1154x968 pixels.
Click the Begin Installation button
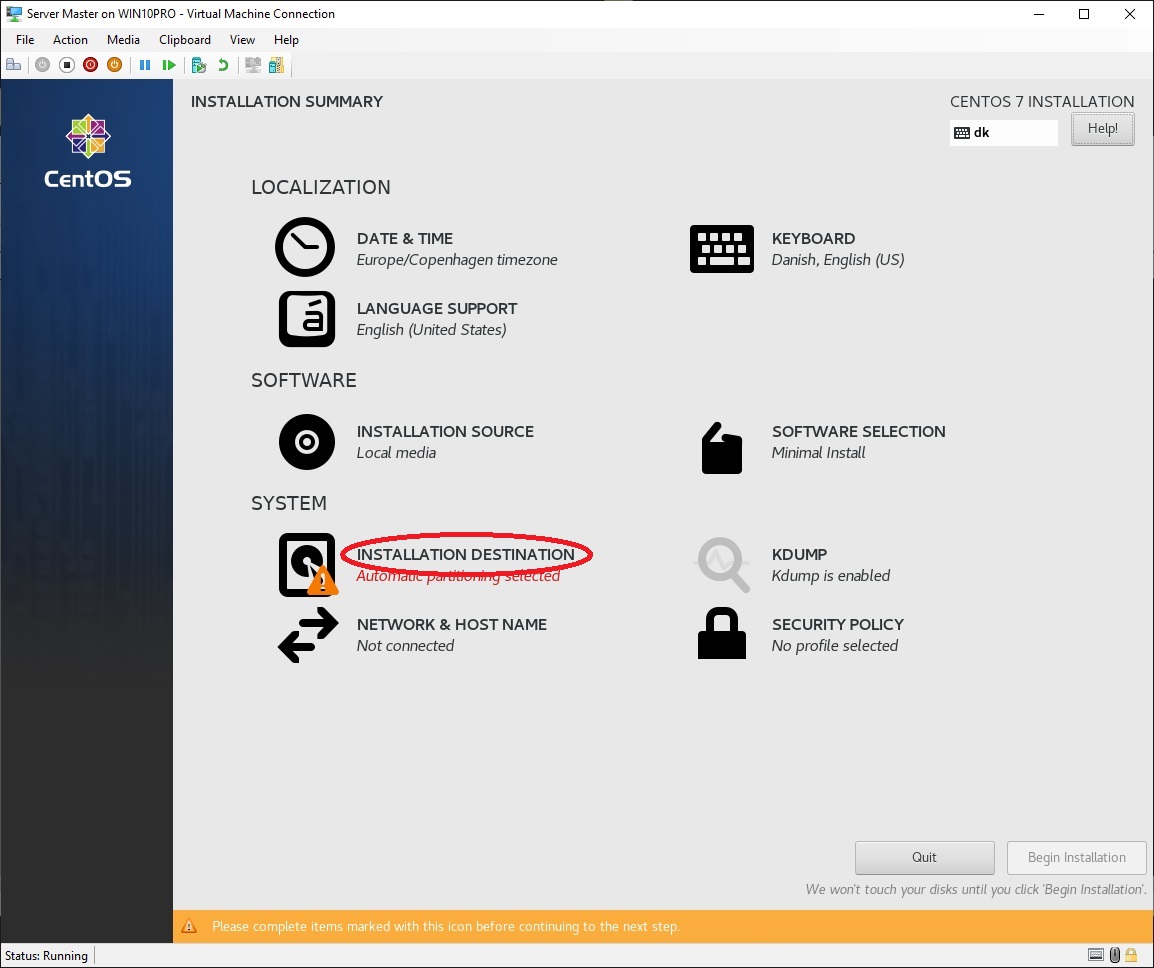(x=1077, y=858)
